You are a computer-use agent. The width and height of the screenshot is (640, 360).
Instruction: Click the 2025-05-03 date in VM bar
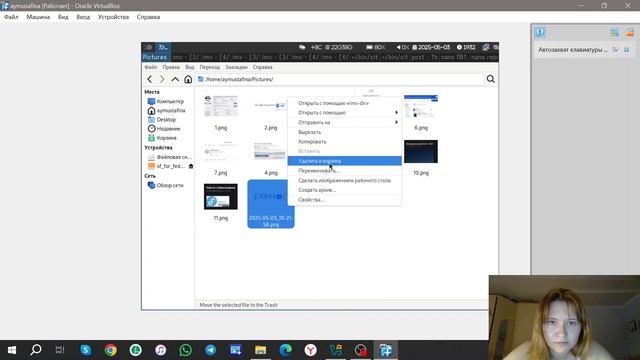point(431,47)
